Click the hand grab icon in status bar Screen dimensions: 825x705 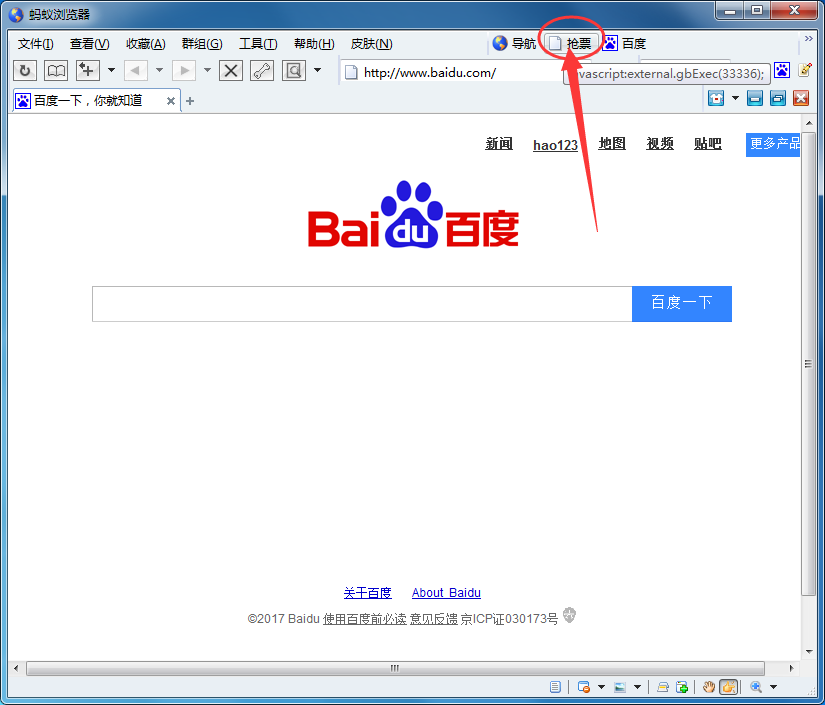tap(709, 687)
